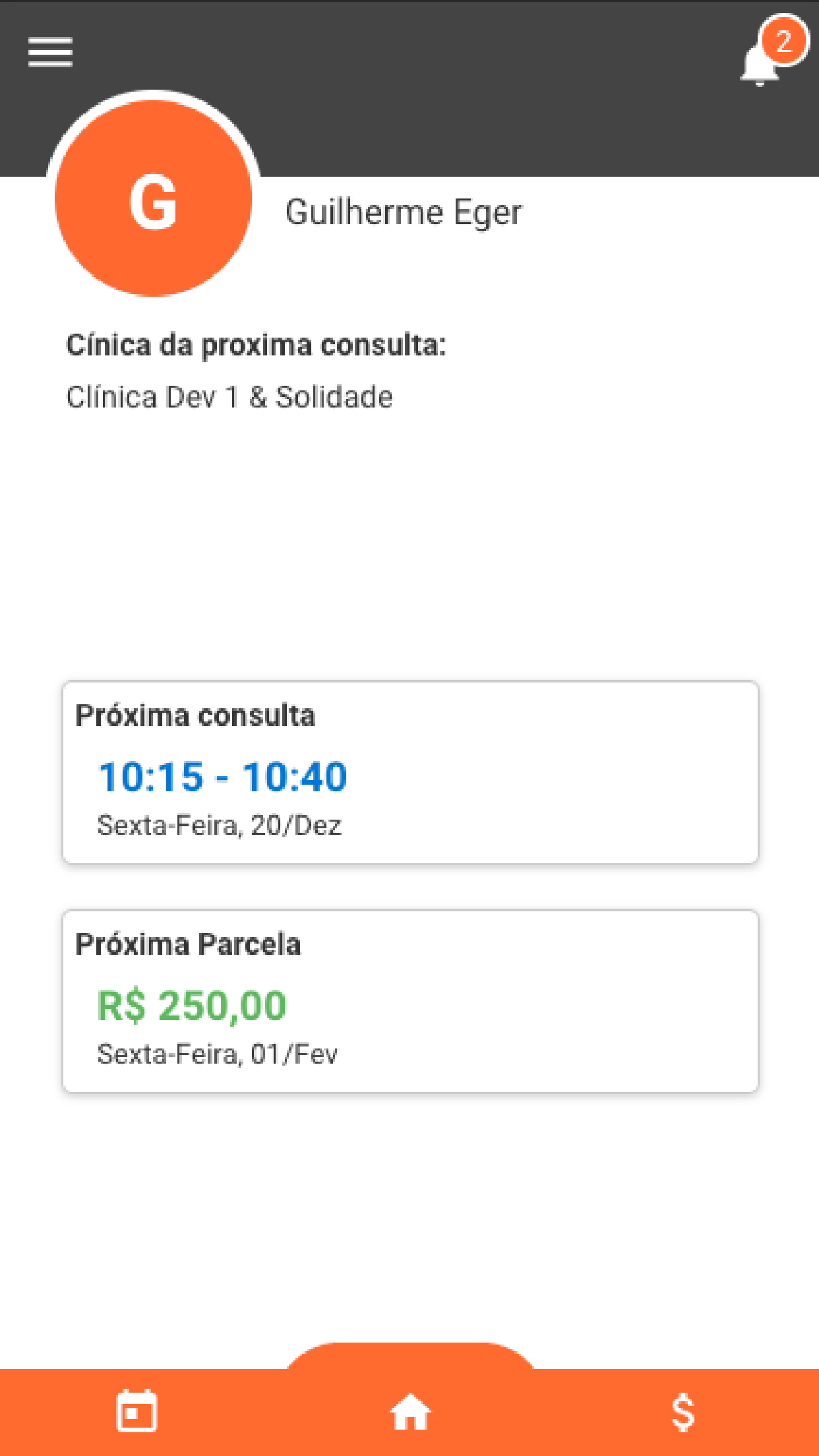Click empty area right of installment amount

click(x=528, y=1006)
